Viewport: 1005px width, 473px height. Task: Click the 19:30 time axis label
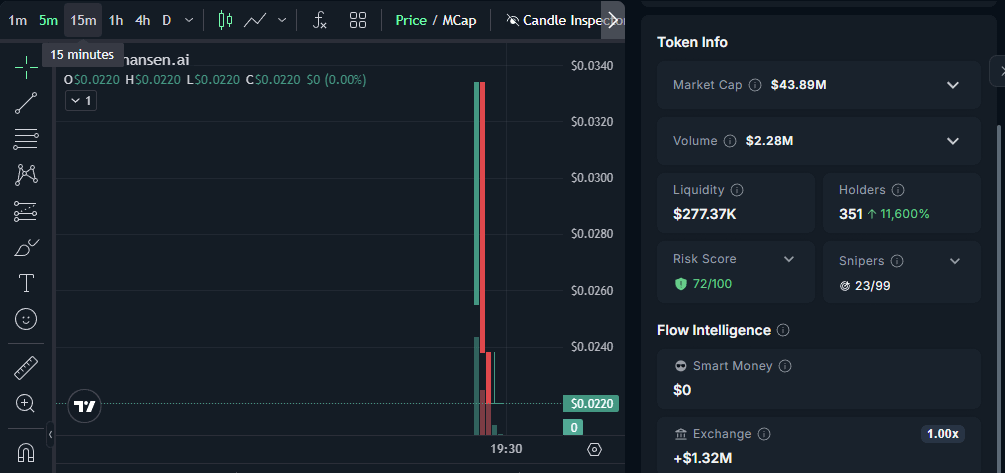pyautogui.click(x=506, y=449)
